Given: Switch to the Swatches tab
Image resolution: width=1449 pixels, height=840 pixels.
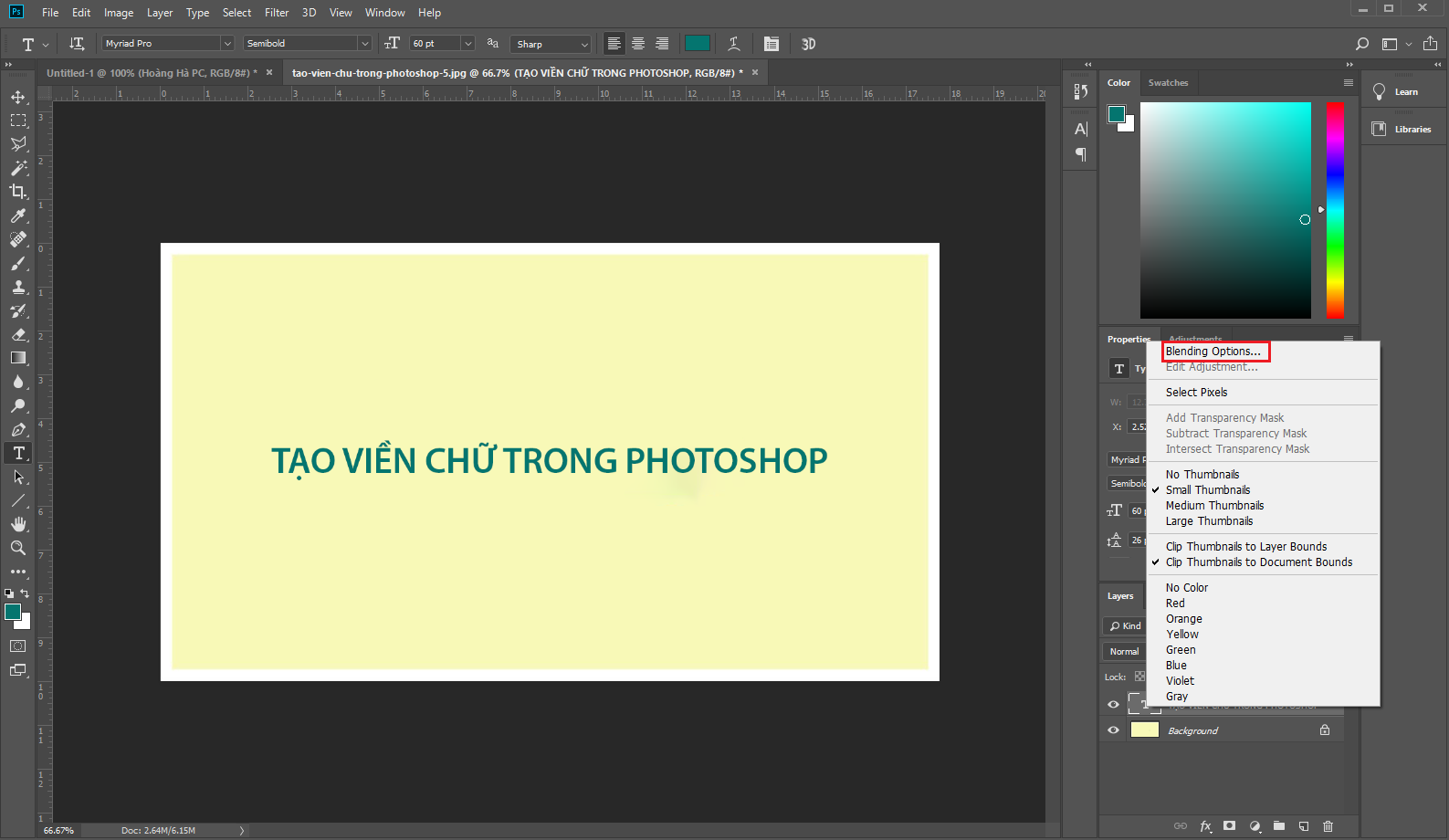Looking at the screenshot, I should click(x=1168, y=83).
